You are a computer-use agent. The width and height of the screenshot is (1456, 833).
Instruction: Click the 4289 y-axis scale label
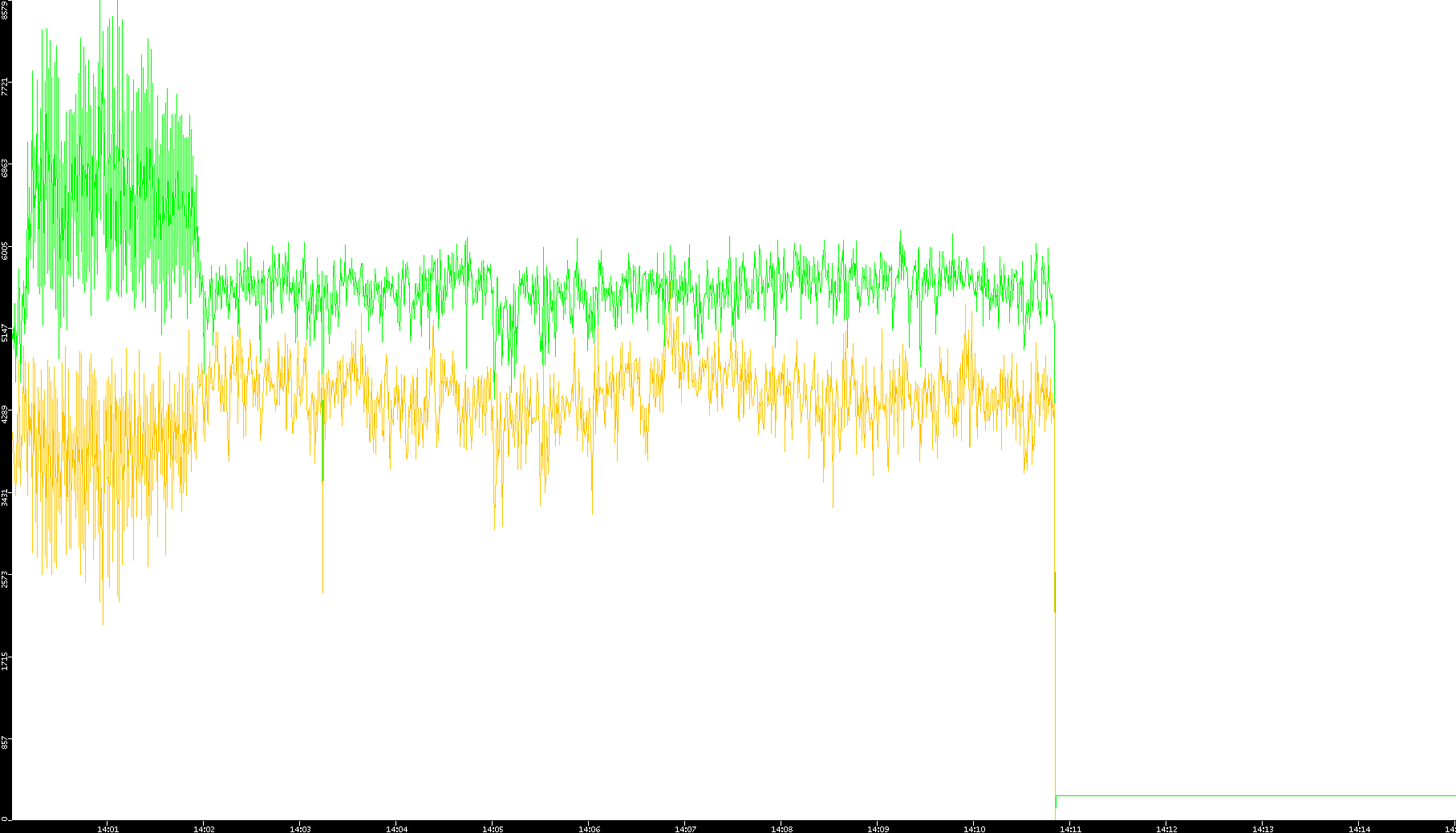6,415
